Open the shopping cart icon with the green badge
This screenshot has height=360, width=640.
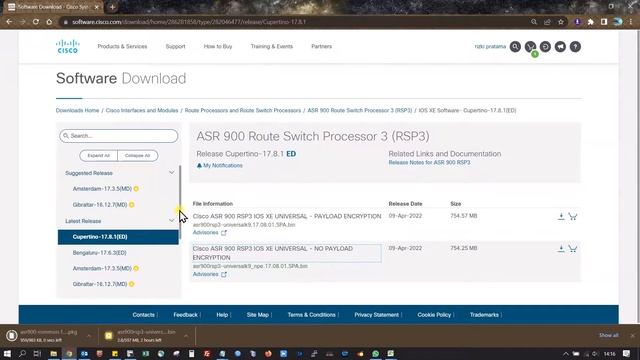coord(530,47)
